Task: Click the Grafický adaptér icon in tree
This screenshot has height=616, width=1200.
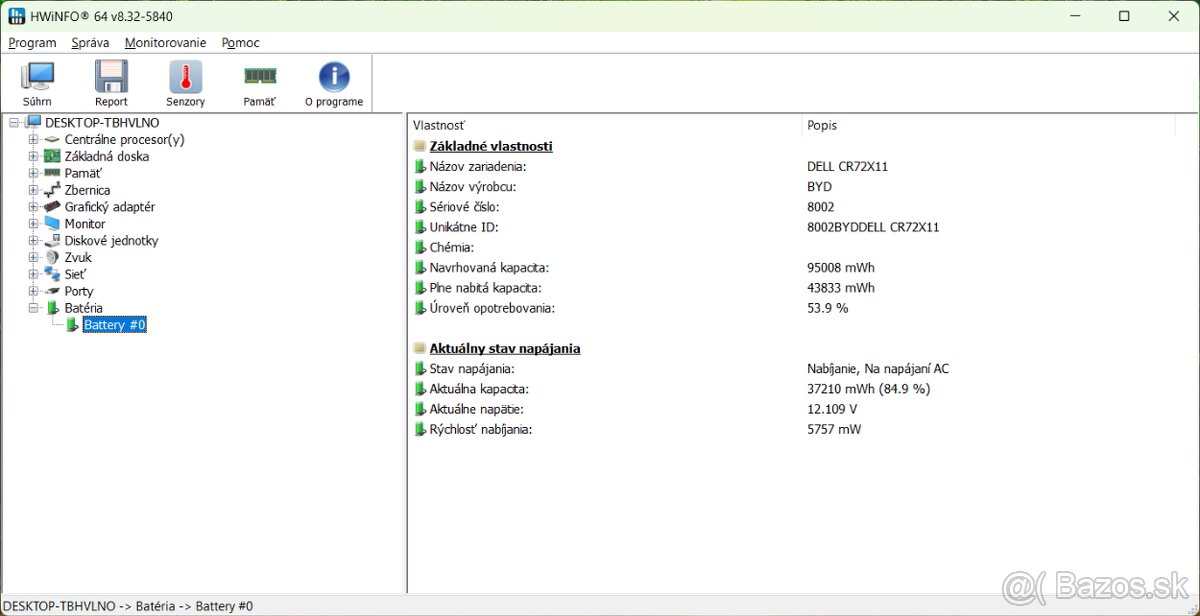Action: pos(52,206)
